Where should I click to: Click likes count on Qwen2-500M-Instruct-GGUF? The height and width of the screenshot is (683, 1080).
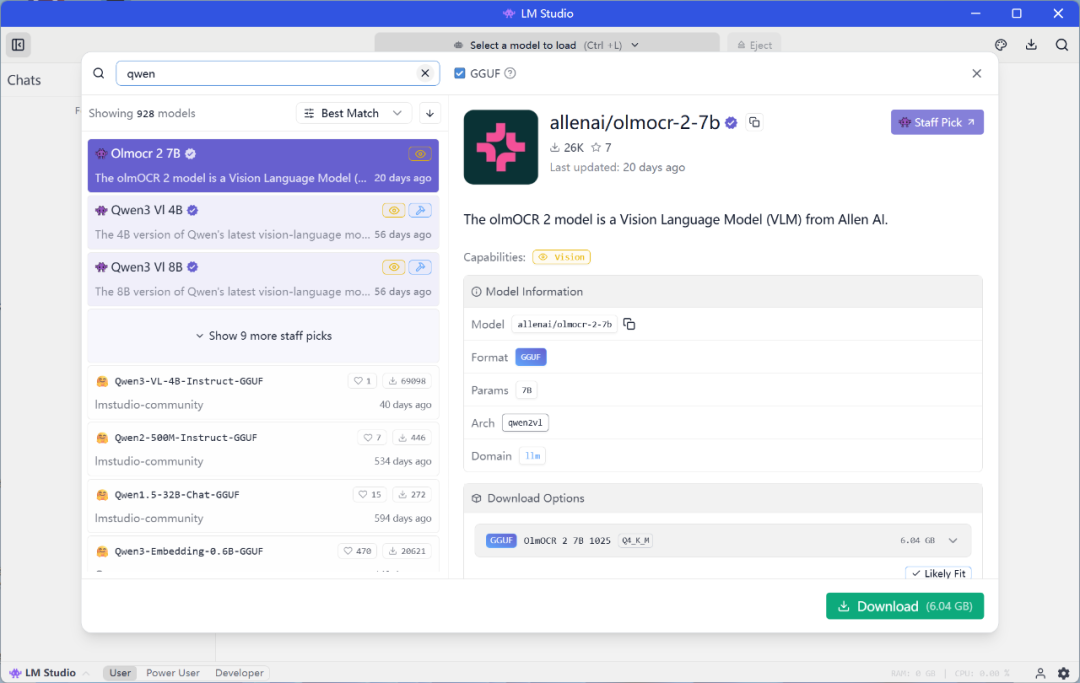[372, 437]
